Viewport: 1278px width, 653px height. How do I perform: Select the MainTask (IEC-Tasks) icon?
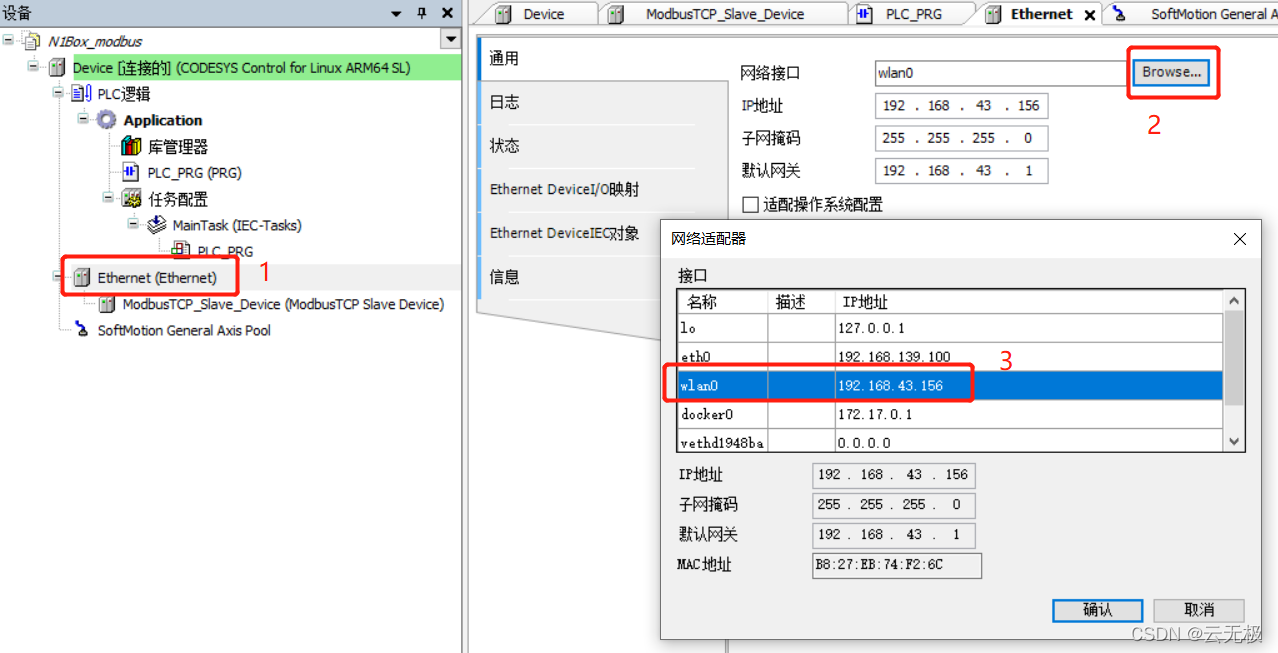pyautogui.click(x=157, y=225)
